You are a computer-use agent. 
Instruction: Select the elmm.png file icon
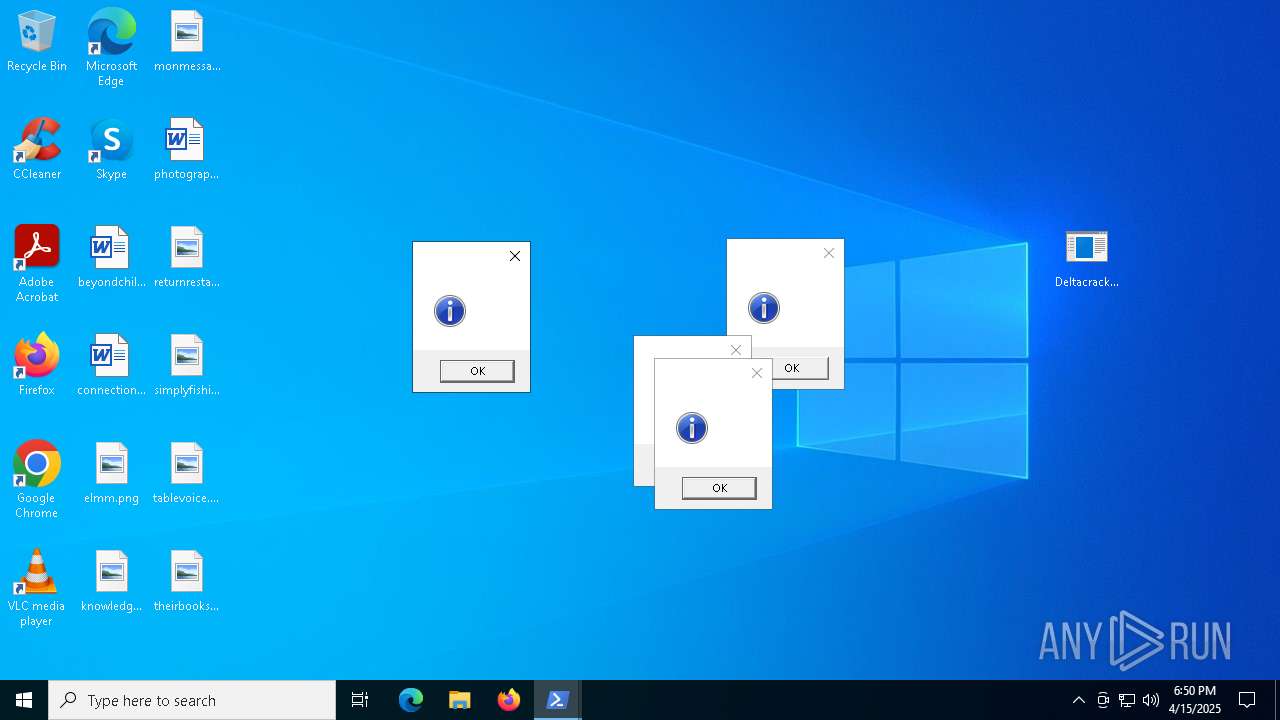point(111,474)
